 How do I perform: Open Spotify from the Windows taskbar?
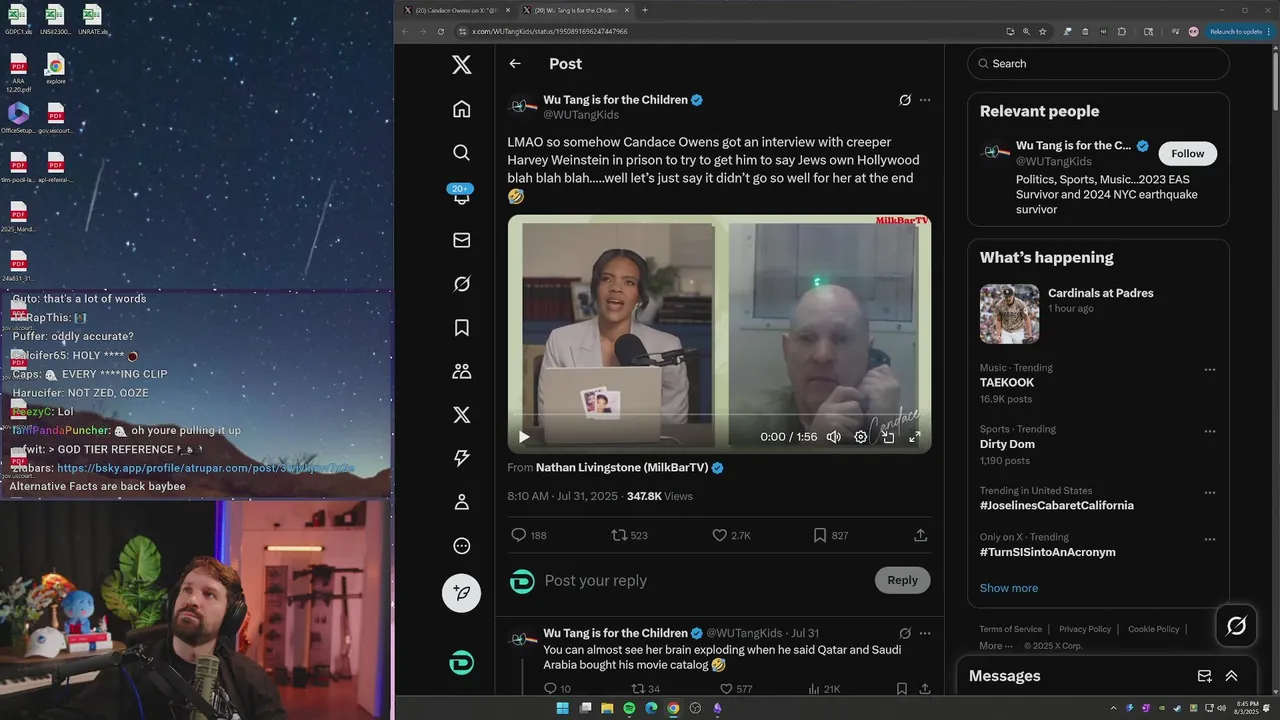pyautogui.click(x=629, y=709)
